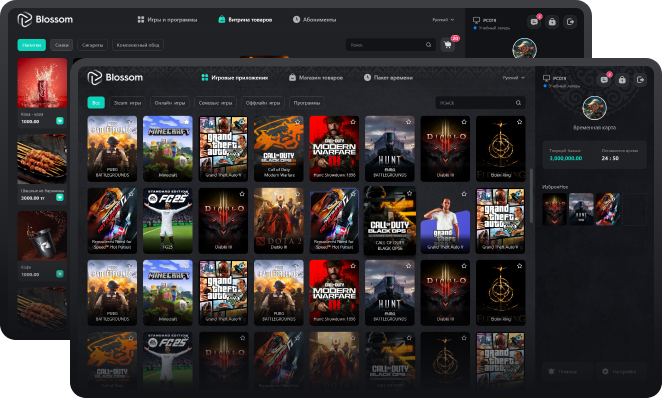Click the green add button under Coca-Cola
Screen dimensions: 662x398
(60, 121)
